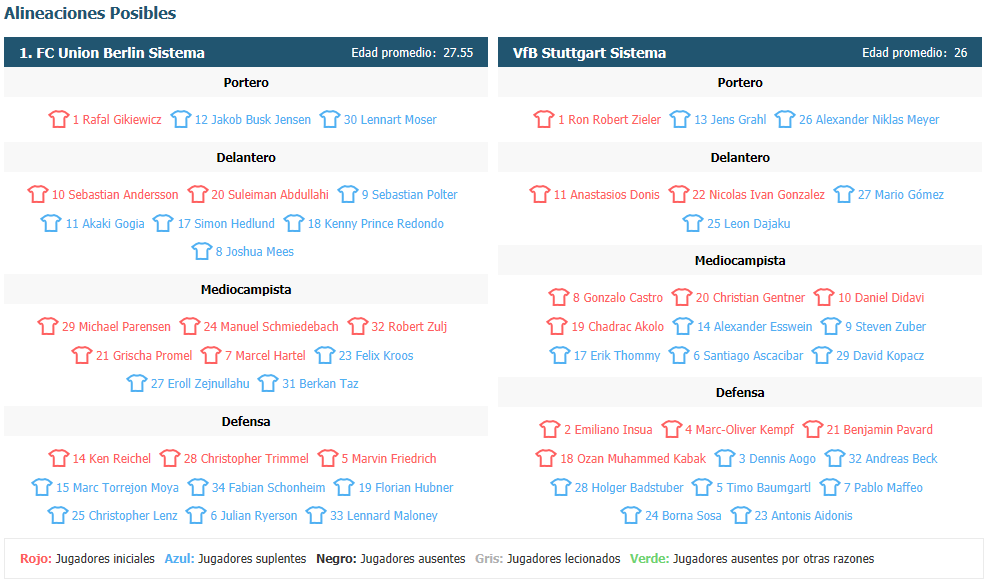Click the red shirt icon beside Suleiman Abdullahi
The height and width of the screenshot is (579, 991).
tap(198, 194)
